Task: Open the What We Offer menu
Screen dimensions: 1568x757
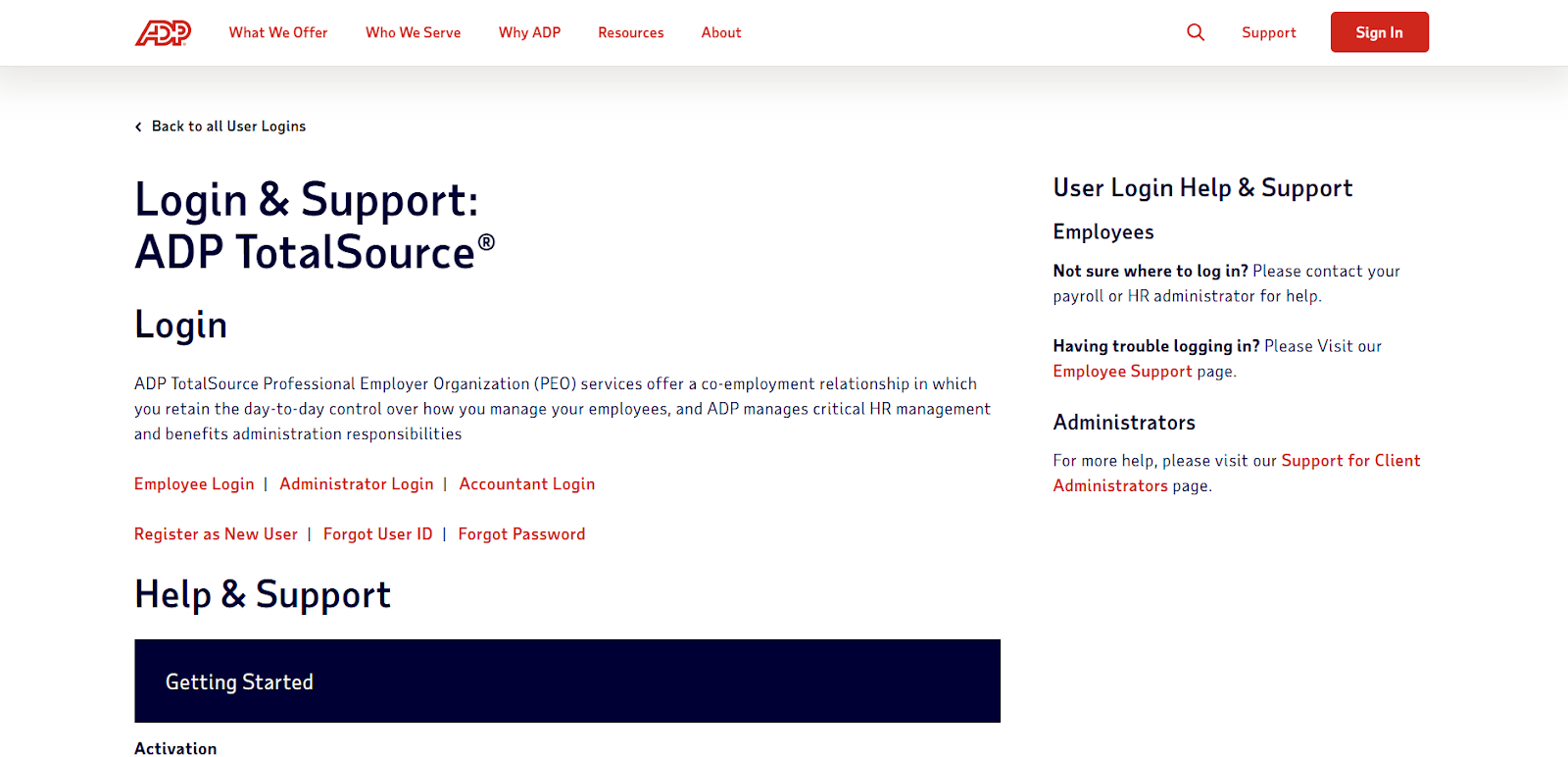Action: tap(278, 32)
